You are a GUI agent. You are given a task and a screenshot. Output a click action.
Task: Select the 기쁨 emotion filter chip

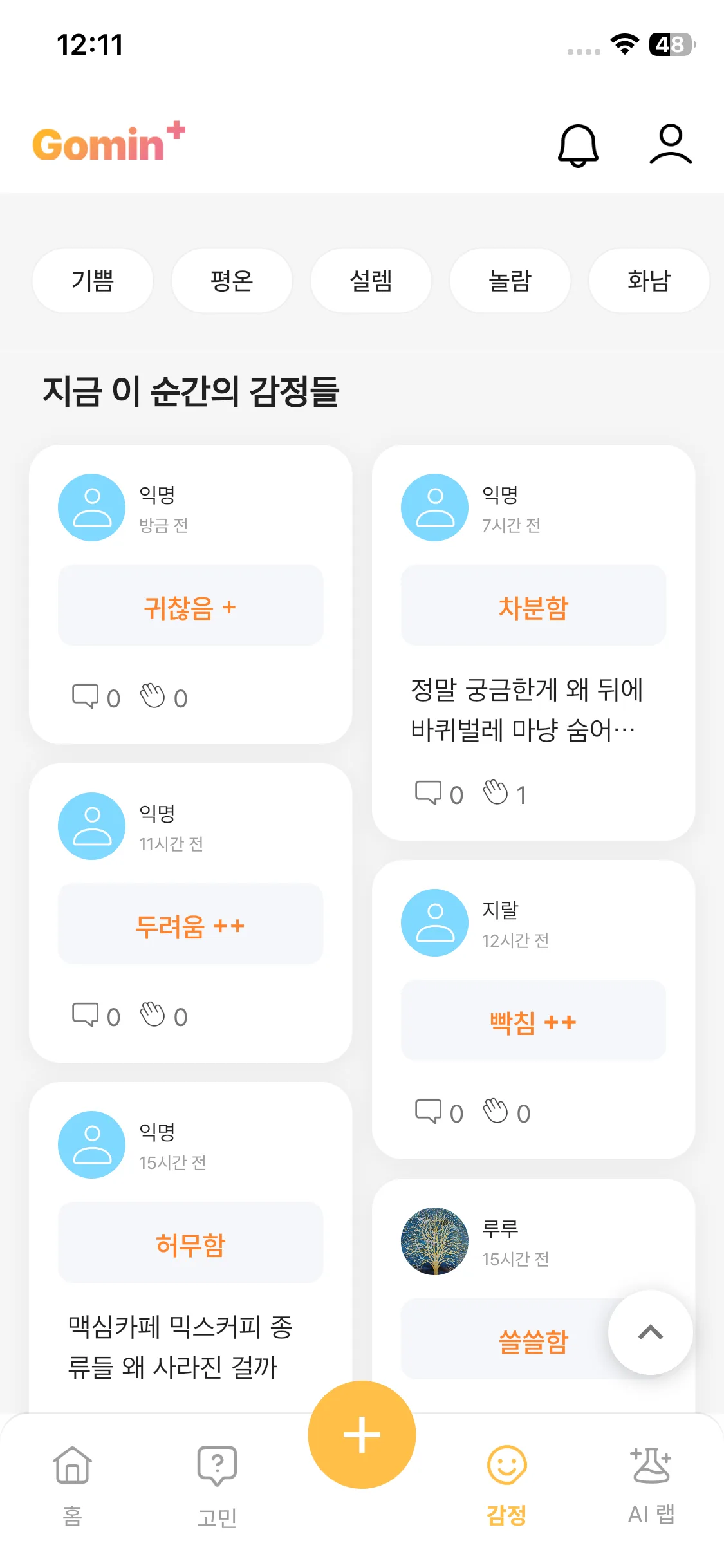coord(93,281)
